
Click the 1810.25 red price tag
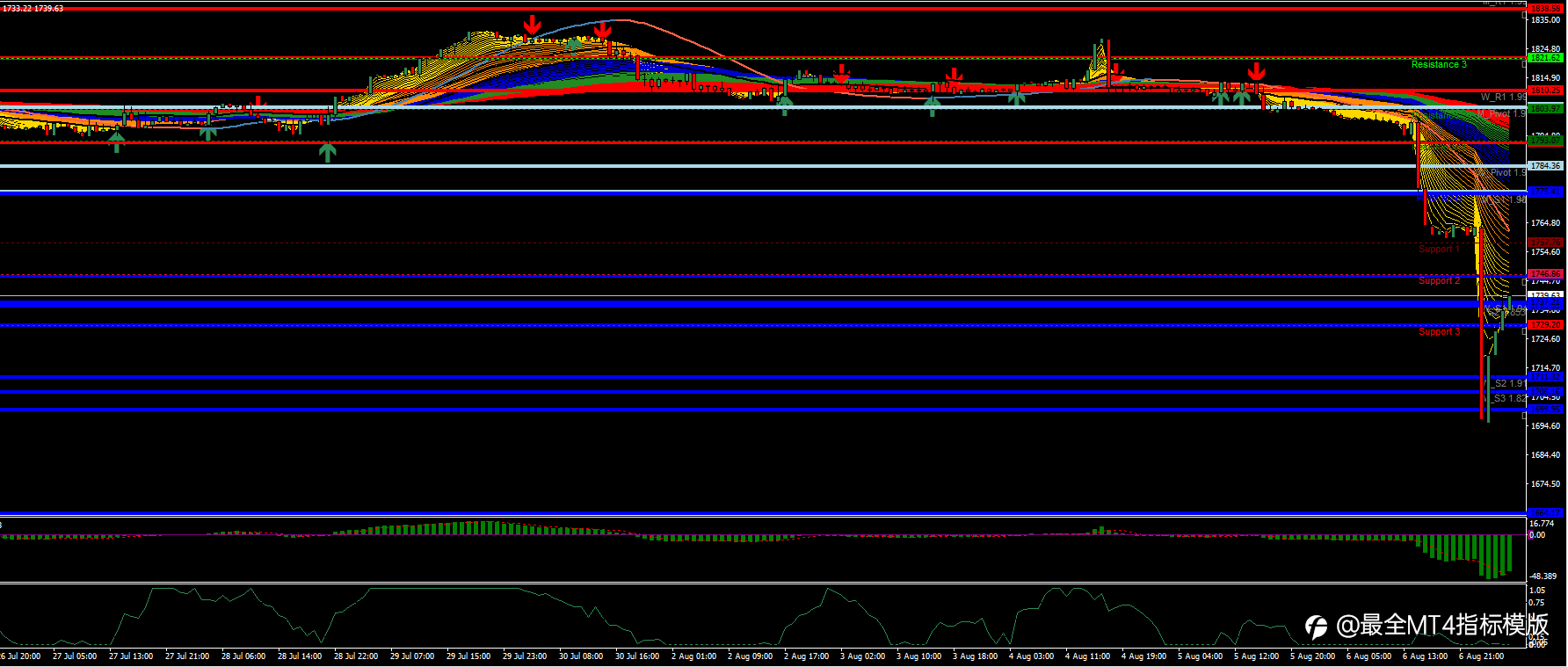point(1546,91)
